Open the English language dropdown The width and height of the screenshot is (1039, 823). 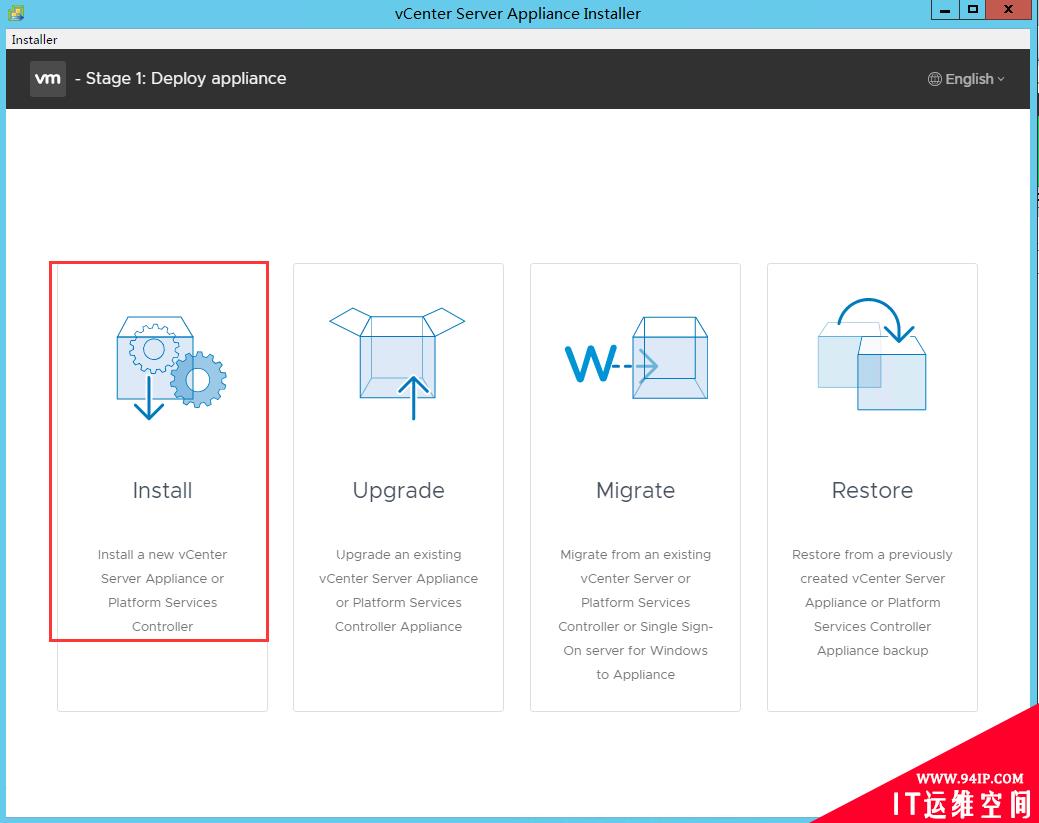tap(967, 79)
